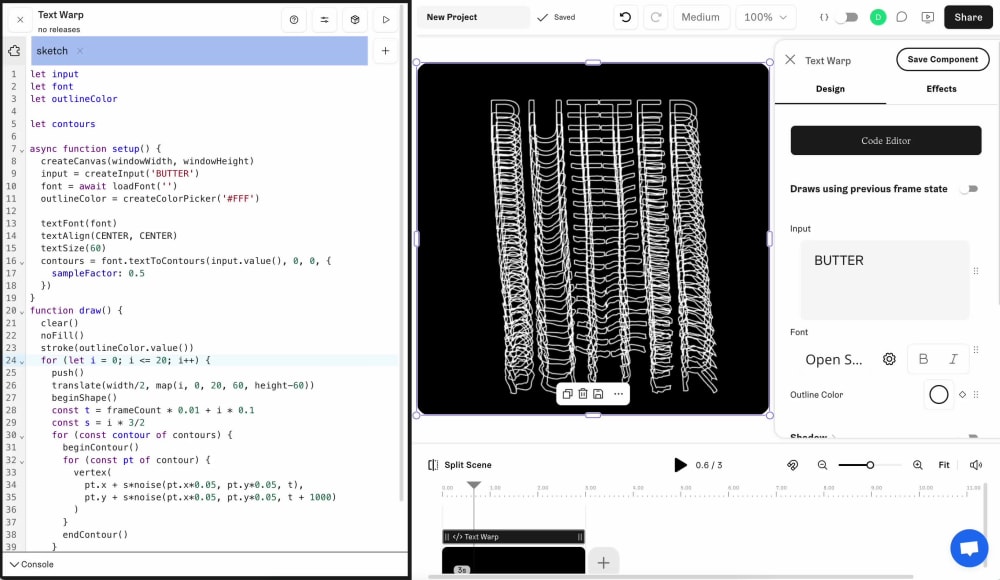Viewport: 1000px width, 580px height.
Task: Close the sketch tab with its x
Action: coord(80,51)
